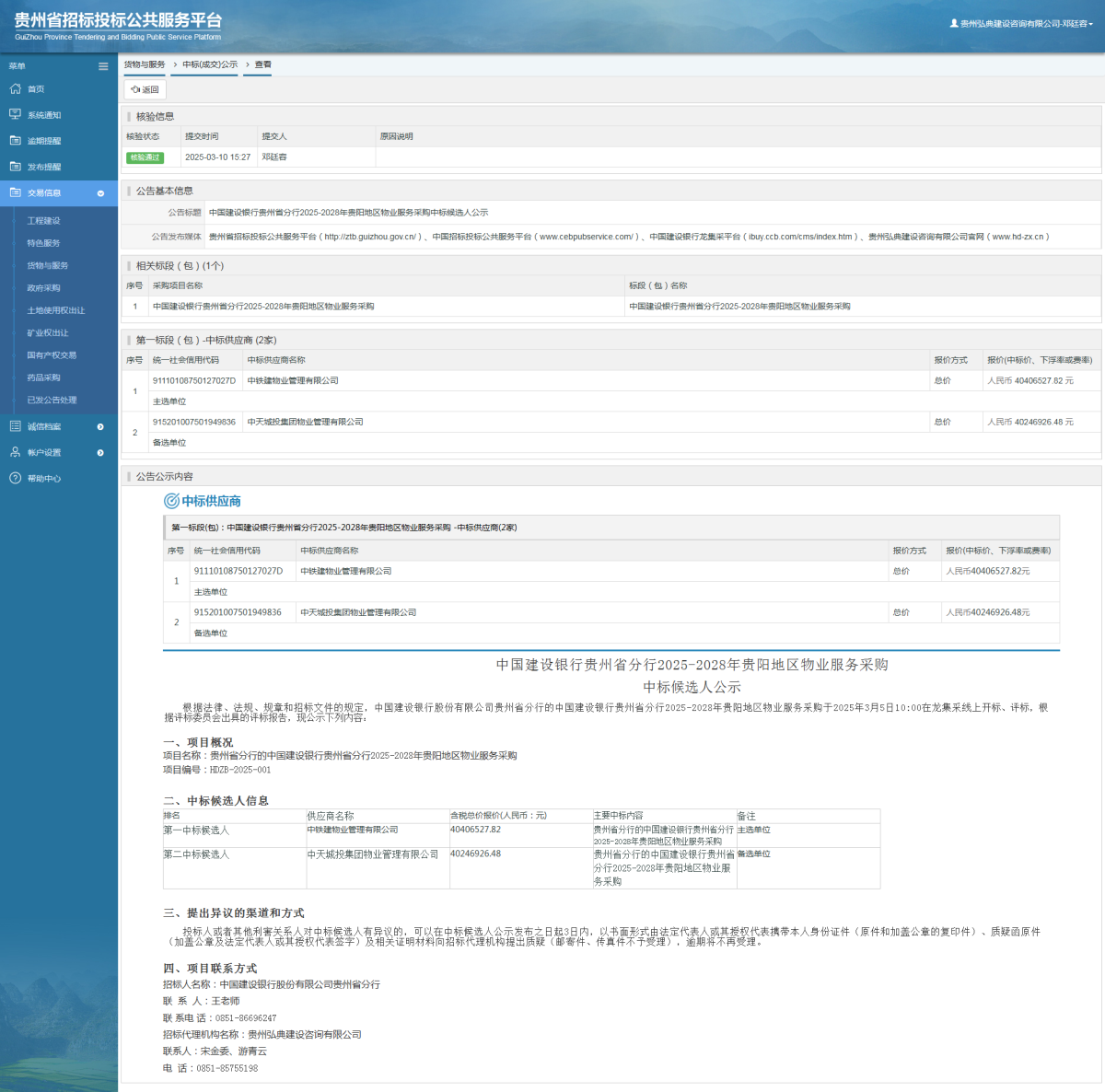Image resolution: width=1105 pixels, height=1092 pixels.
Task: Click the ibuy.ccb.com/cms/index.htm URL text
Action: 800,237
